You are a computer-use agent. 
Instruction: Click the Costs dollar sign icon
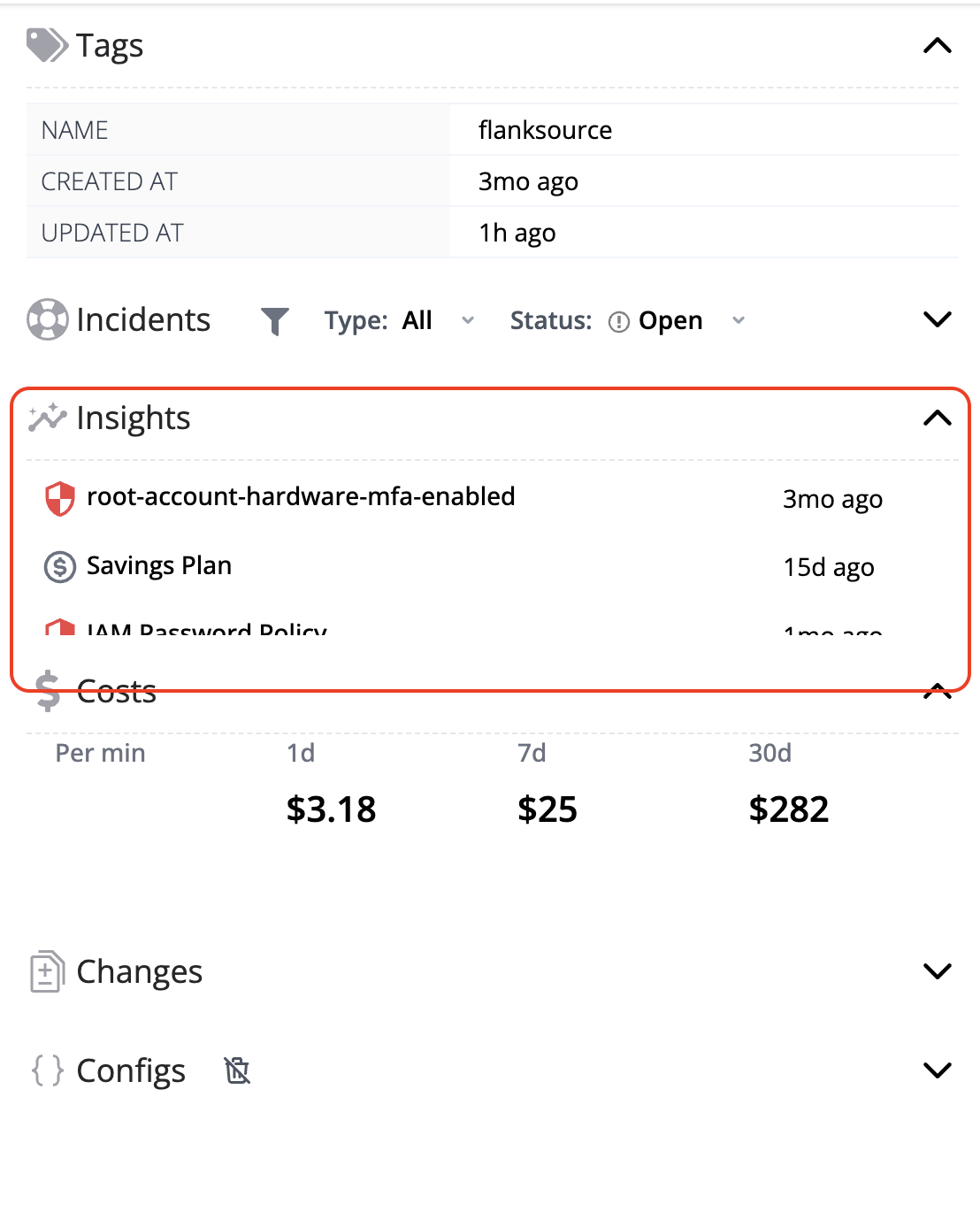46,692
